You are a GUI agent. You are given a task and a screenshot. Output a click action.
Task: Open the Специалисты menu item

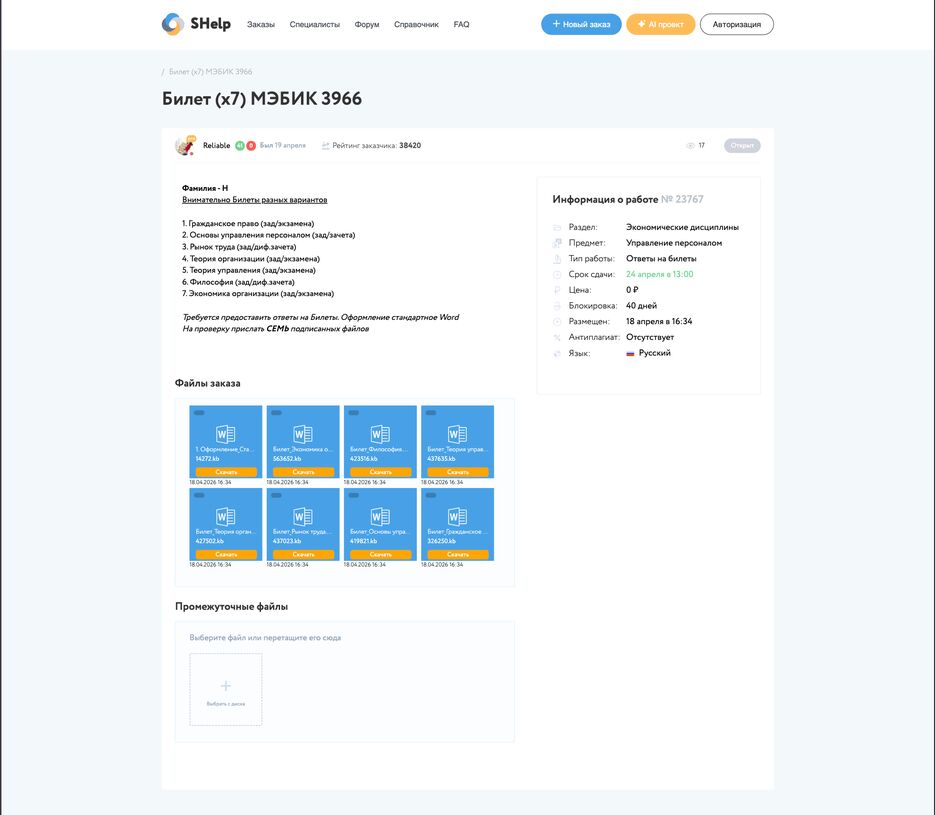pos(314,24)
